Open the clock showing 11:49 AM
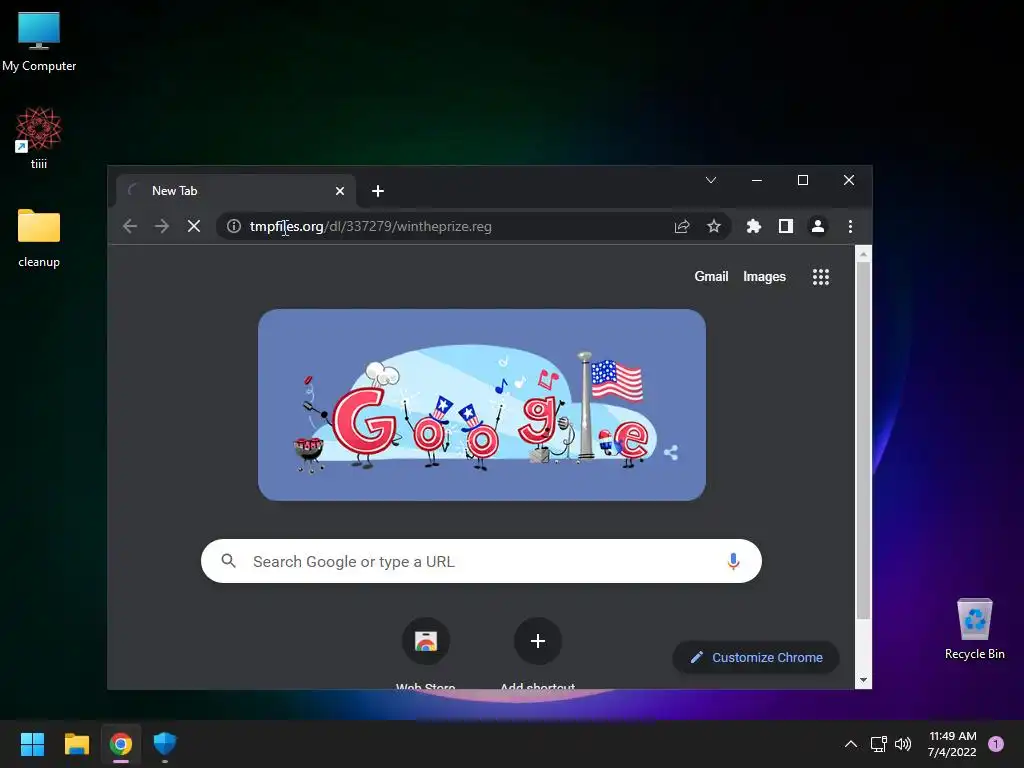1024x768 pixels. (952, 744)
